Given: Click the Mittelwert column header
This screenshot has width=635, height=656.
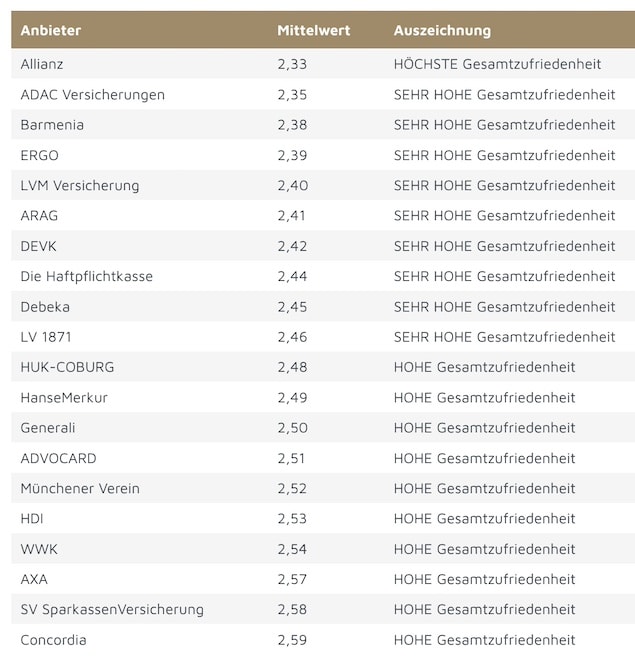Looking at the screenshot, I should click(x=312, y=30).
